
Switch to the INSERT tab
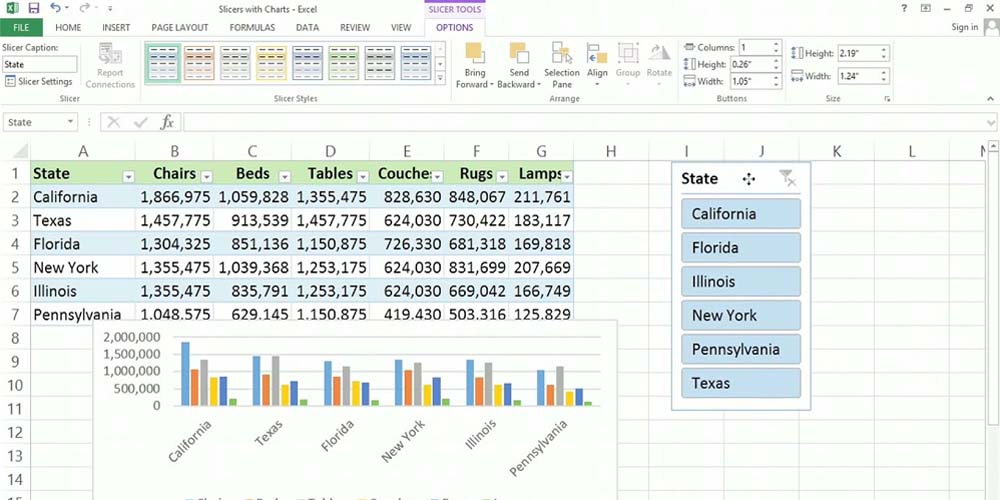pos(116,27)
